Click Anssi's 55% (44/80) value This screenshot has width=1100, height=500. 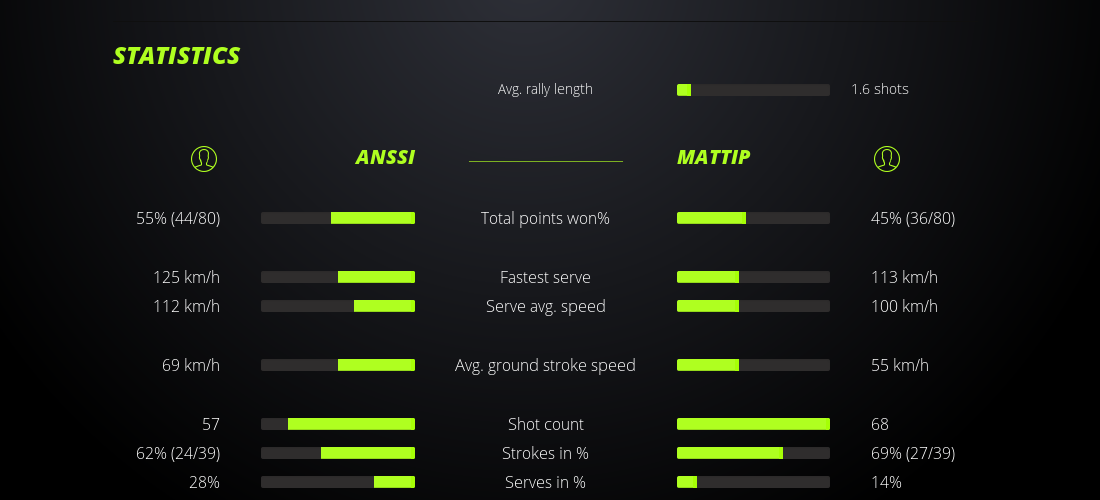pyautogui.click(x=178, y=218)
